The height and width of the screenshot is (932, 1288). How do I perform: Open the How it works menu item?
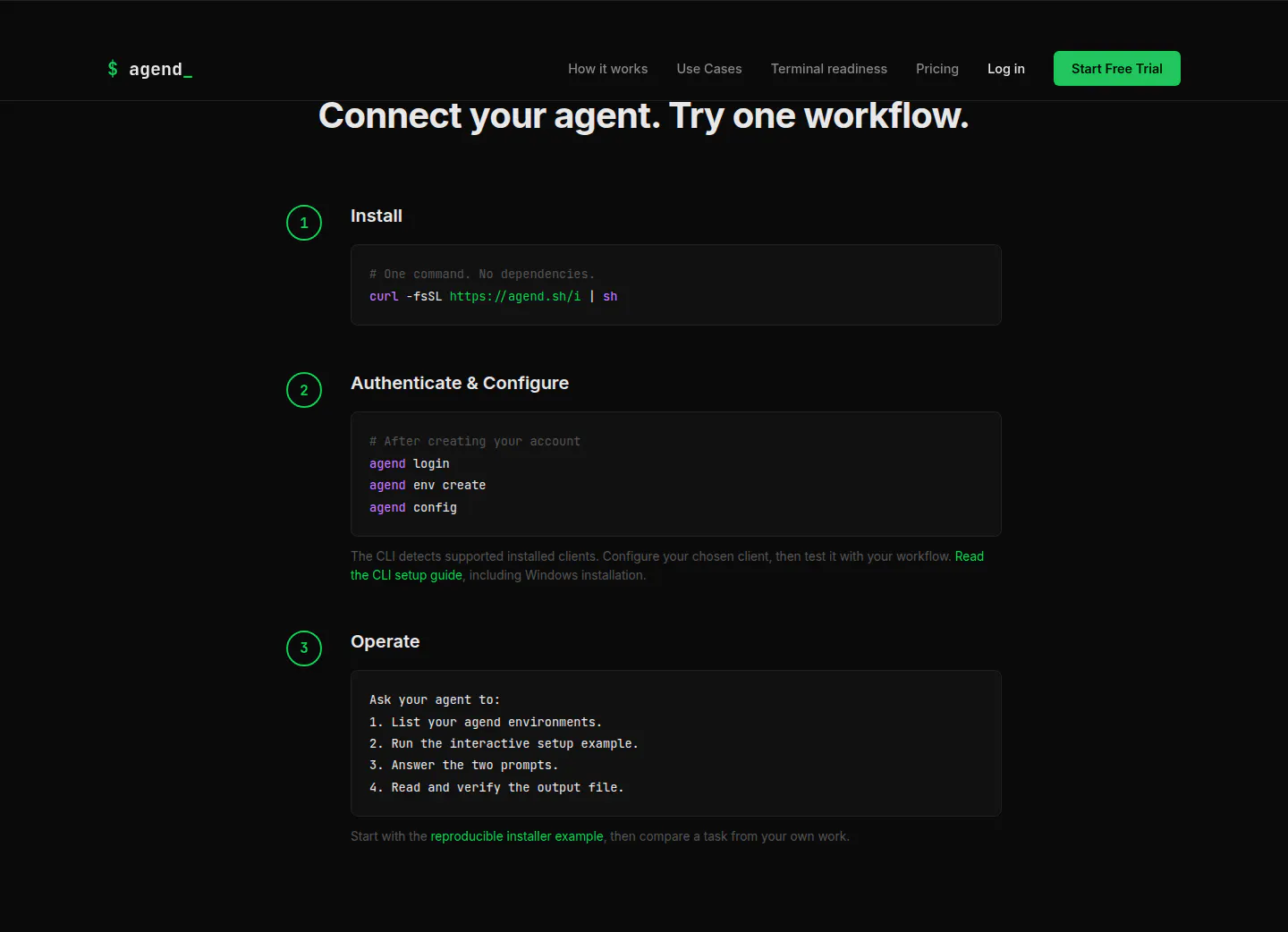coord(608,69)
